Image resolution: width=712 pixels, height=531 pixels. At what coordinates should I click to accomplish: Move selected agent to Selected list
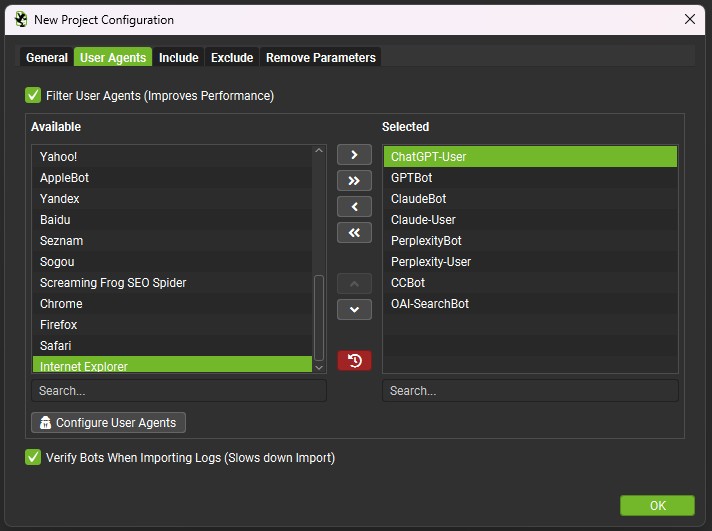[354, 155]
